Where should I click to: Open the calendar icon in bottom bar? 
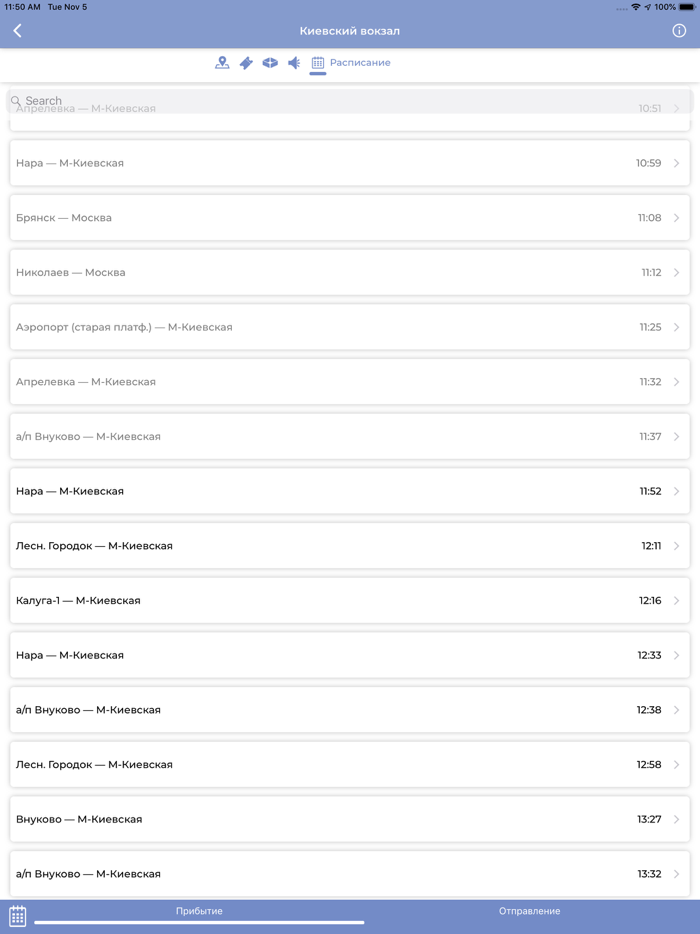point(18,911)
